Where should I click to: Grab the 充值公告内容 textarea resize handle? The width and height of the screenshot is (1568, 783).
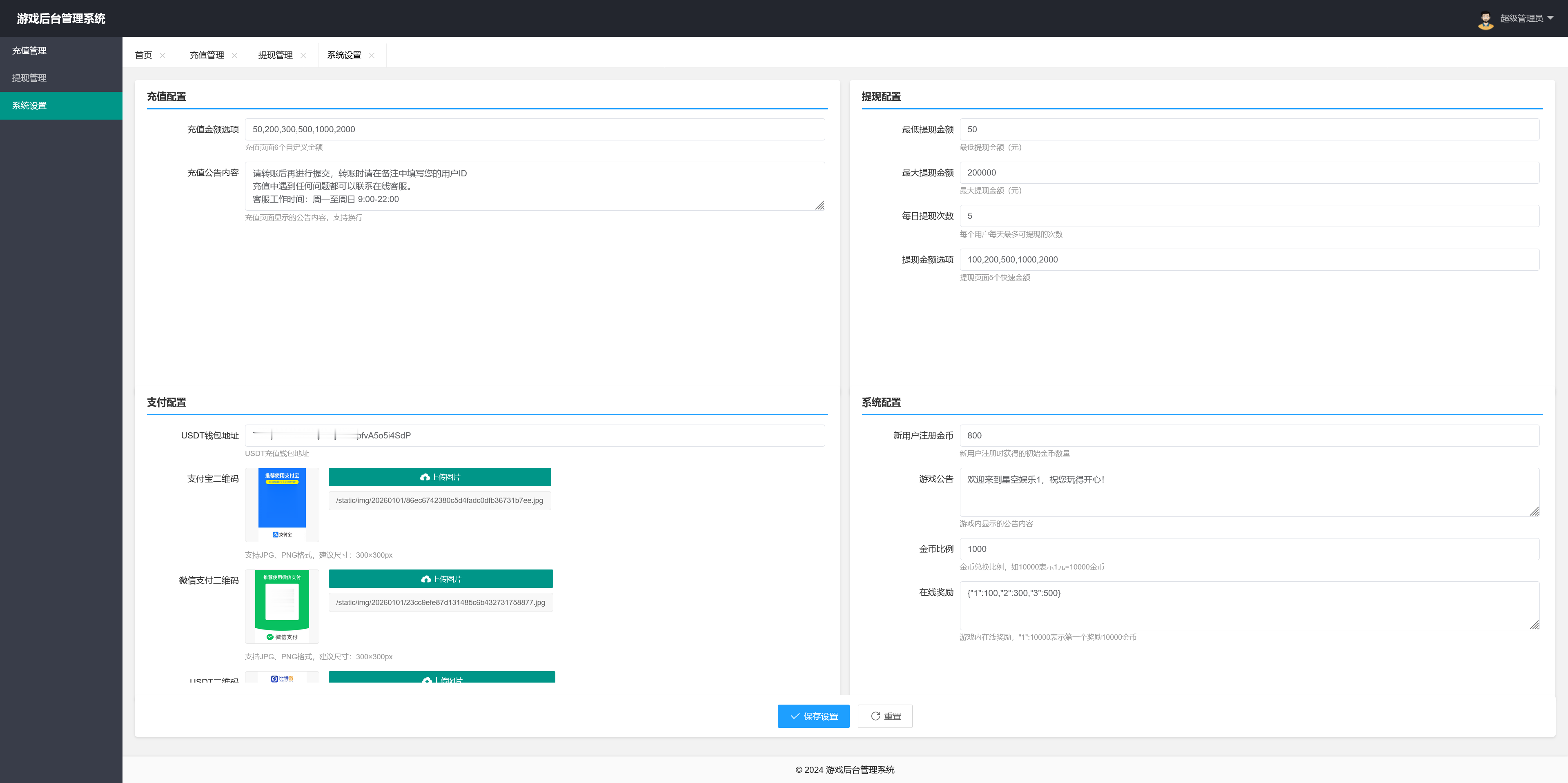coord(820,206)
